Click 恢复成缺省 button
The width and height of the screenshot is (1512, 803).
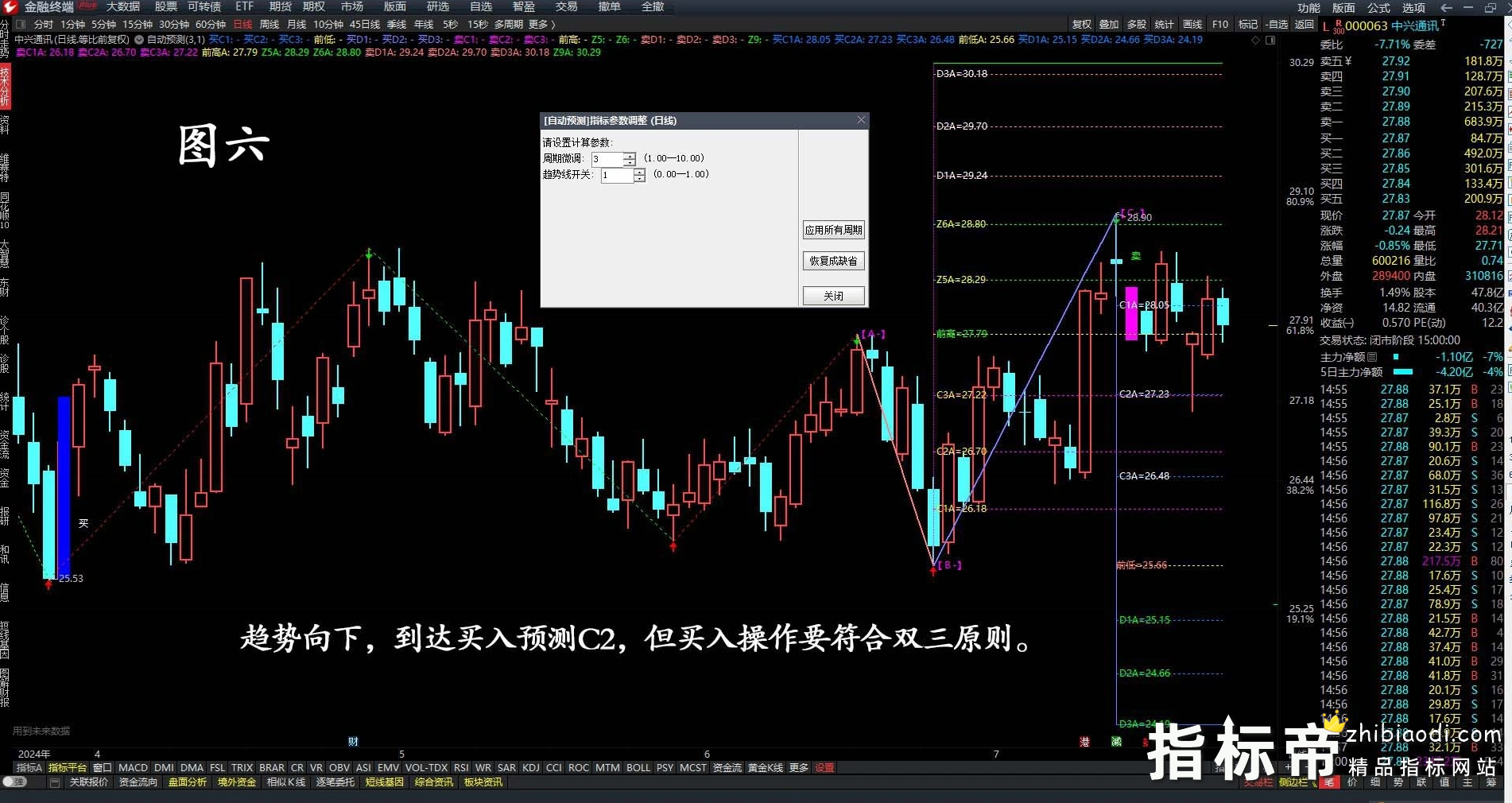[x=833, y=261]
